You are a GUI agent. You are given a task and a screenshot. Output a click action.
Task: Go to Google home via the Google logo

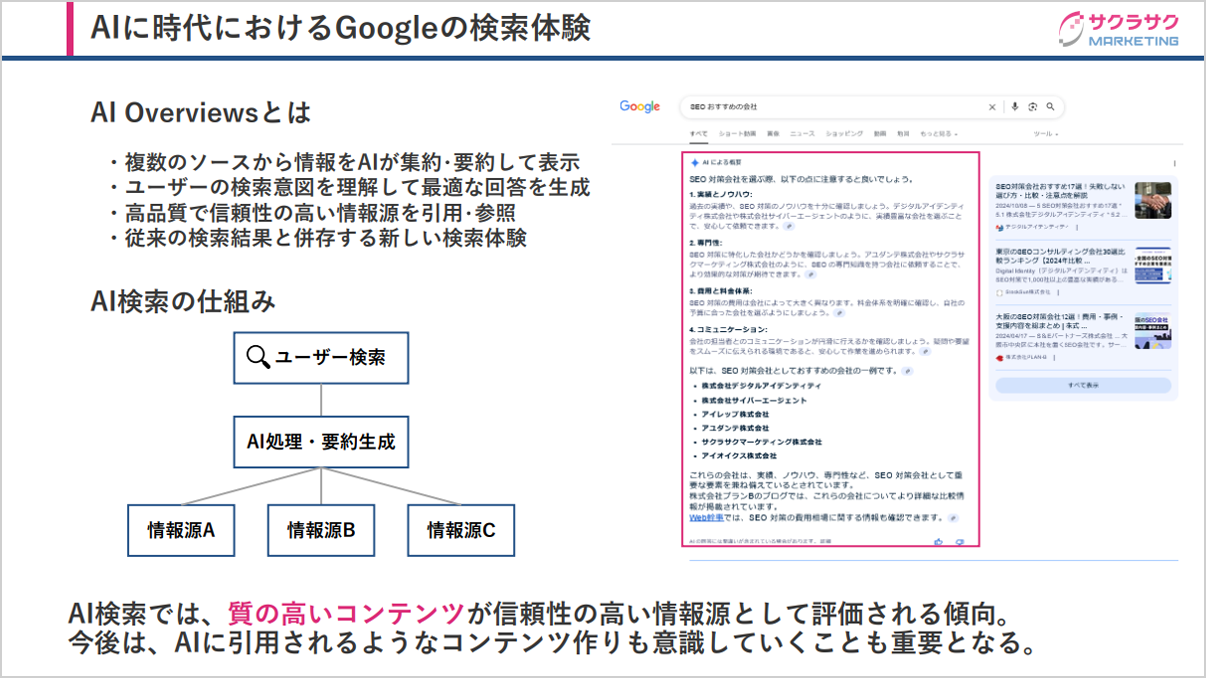click(639, 107)
